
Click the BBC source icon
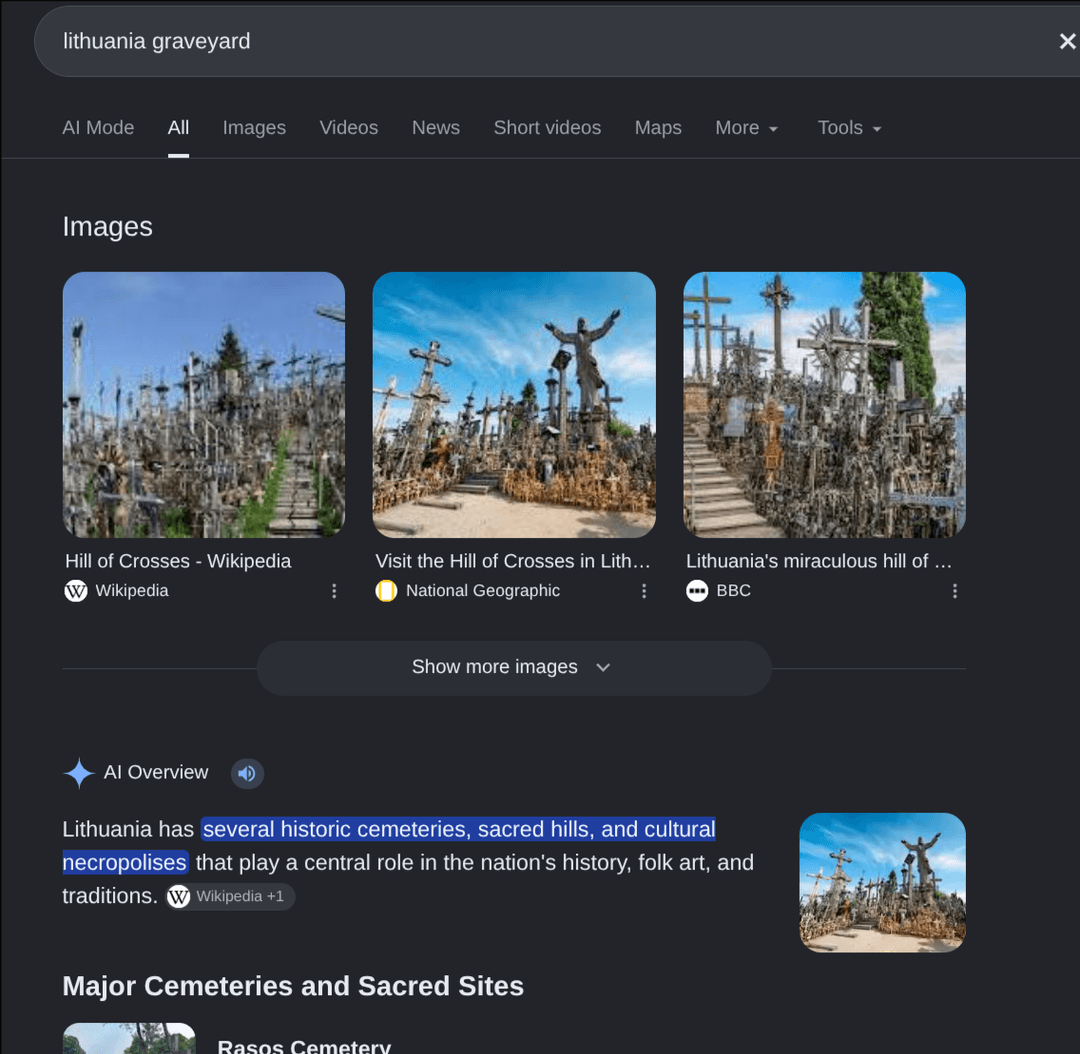[697, 590]
